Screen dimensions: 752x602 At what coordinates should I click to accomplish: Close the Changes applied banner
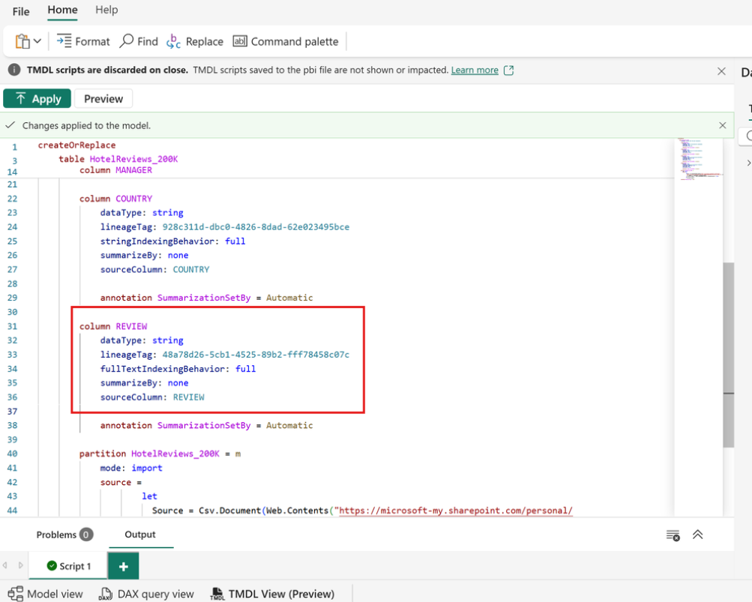(723, 125)
